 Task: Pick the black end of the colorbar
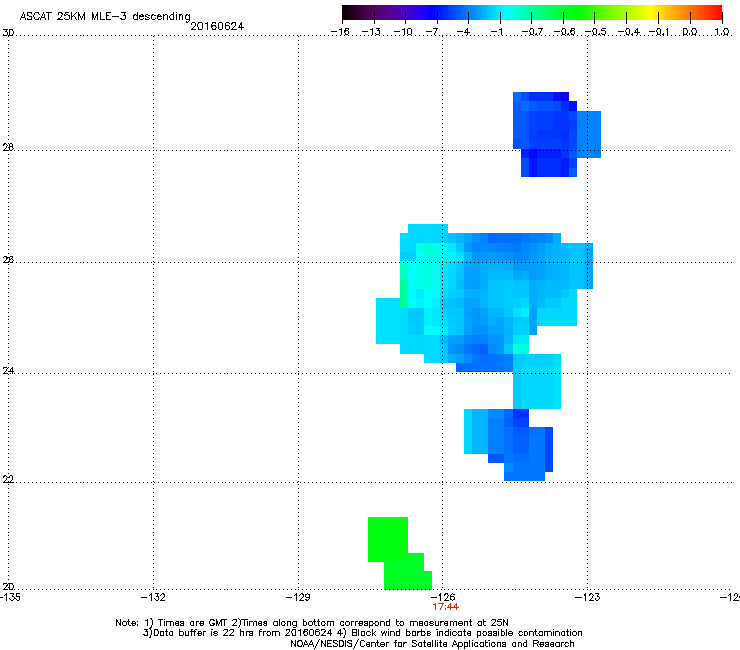[349, 13]
